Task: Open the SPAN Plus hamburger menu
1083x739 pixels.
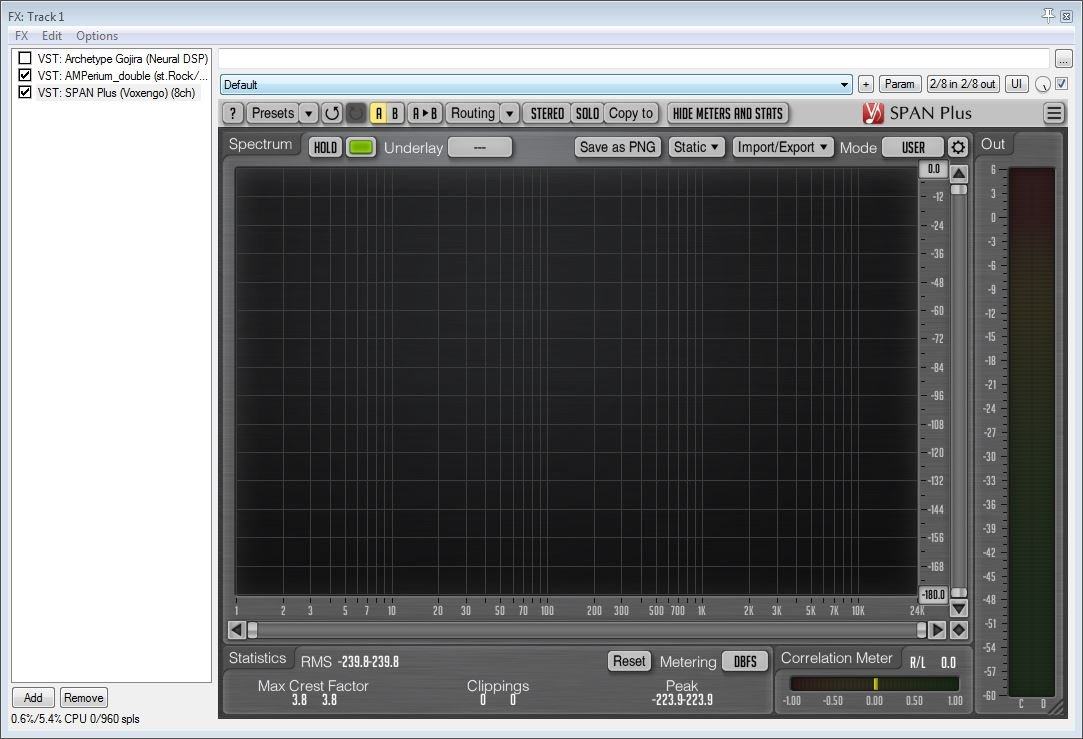Action: (x=1054, y=113)
